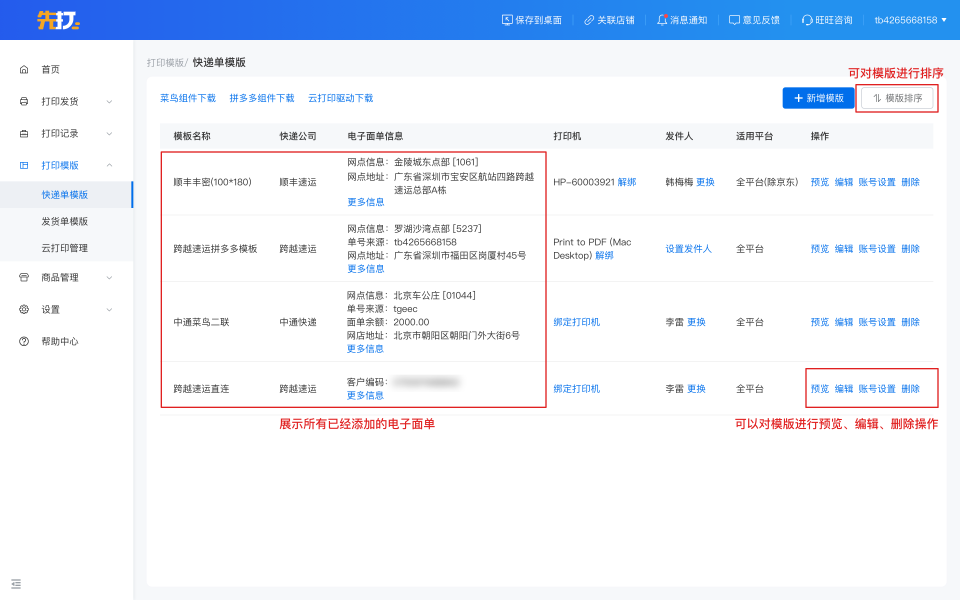This screenshot has height=600, width=960.
Task: Click the 打印发货 printer icon
Action: [24, 102]
